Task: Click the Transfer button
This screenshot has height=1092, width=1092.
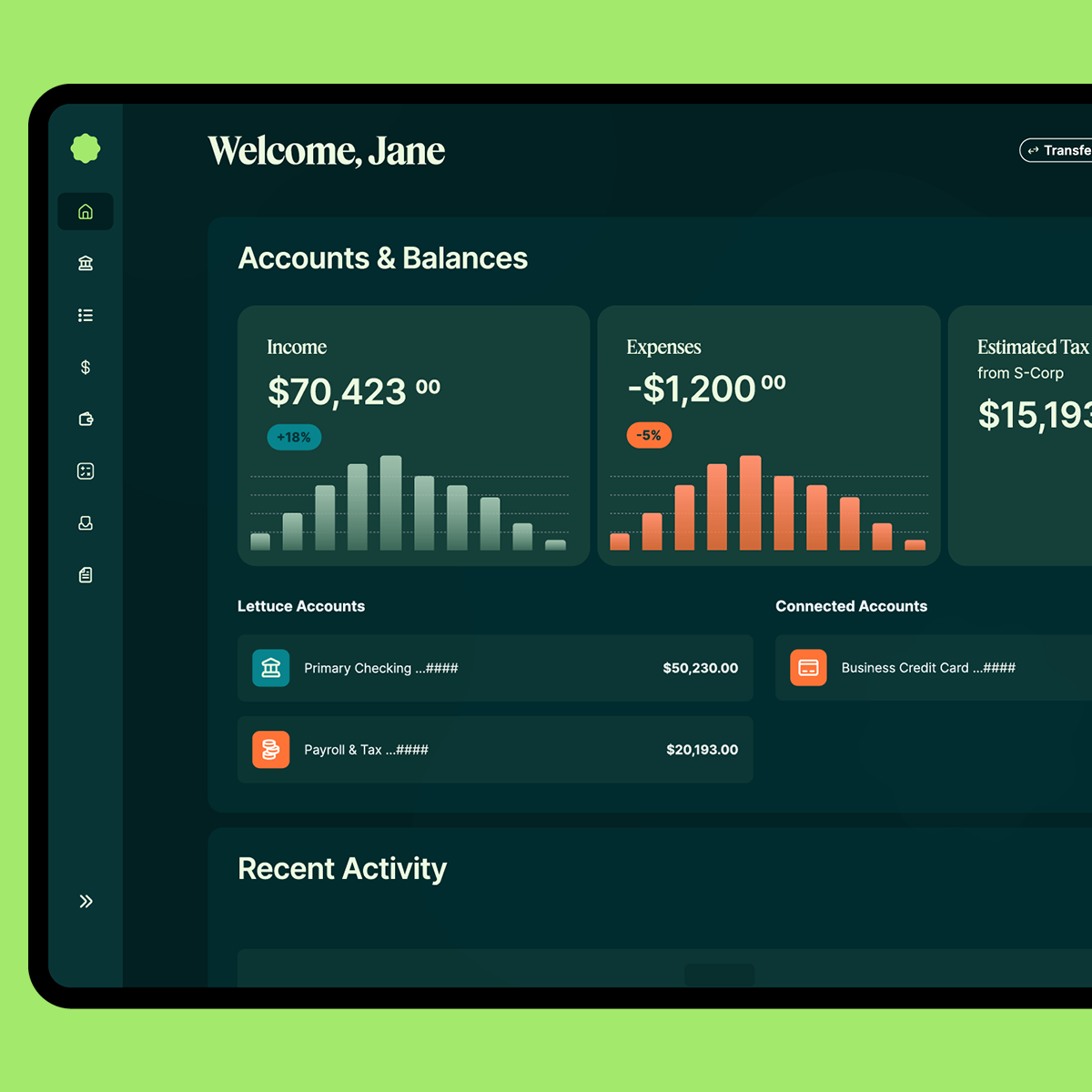Action: pos(1057,150)
